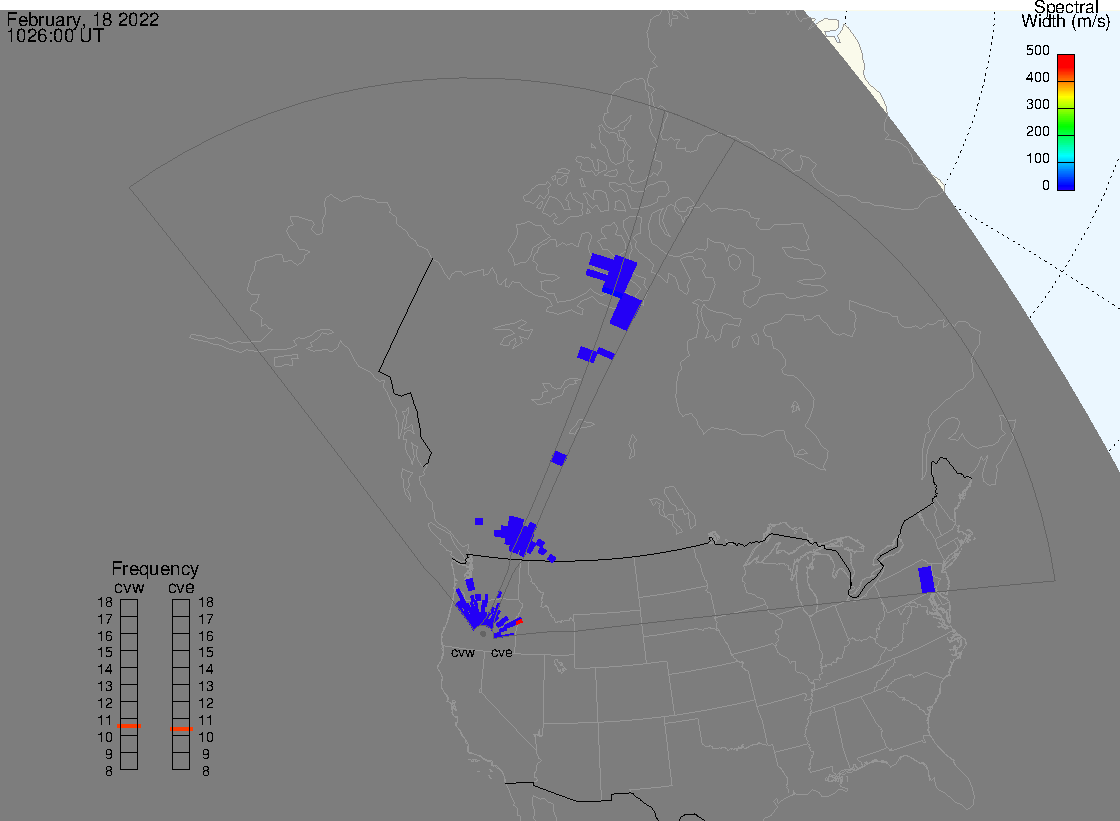Click the 18 label right of cve bar
The image size is (1120, 821).
(206, 602)
